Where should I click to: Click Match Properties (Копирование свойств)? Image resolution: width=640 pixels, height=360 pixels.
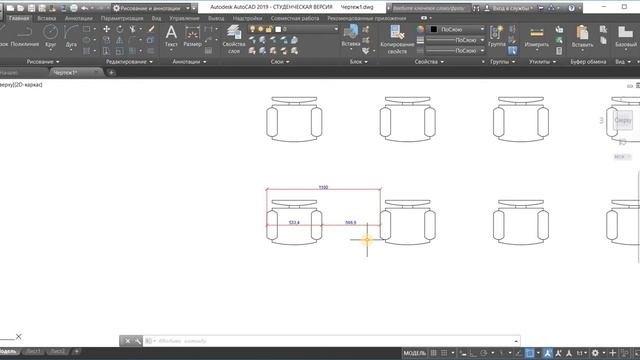coord(397,39)
